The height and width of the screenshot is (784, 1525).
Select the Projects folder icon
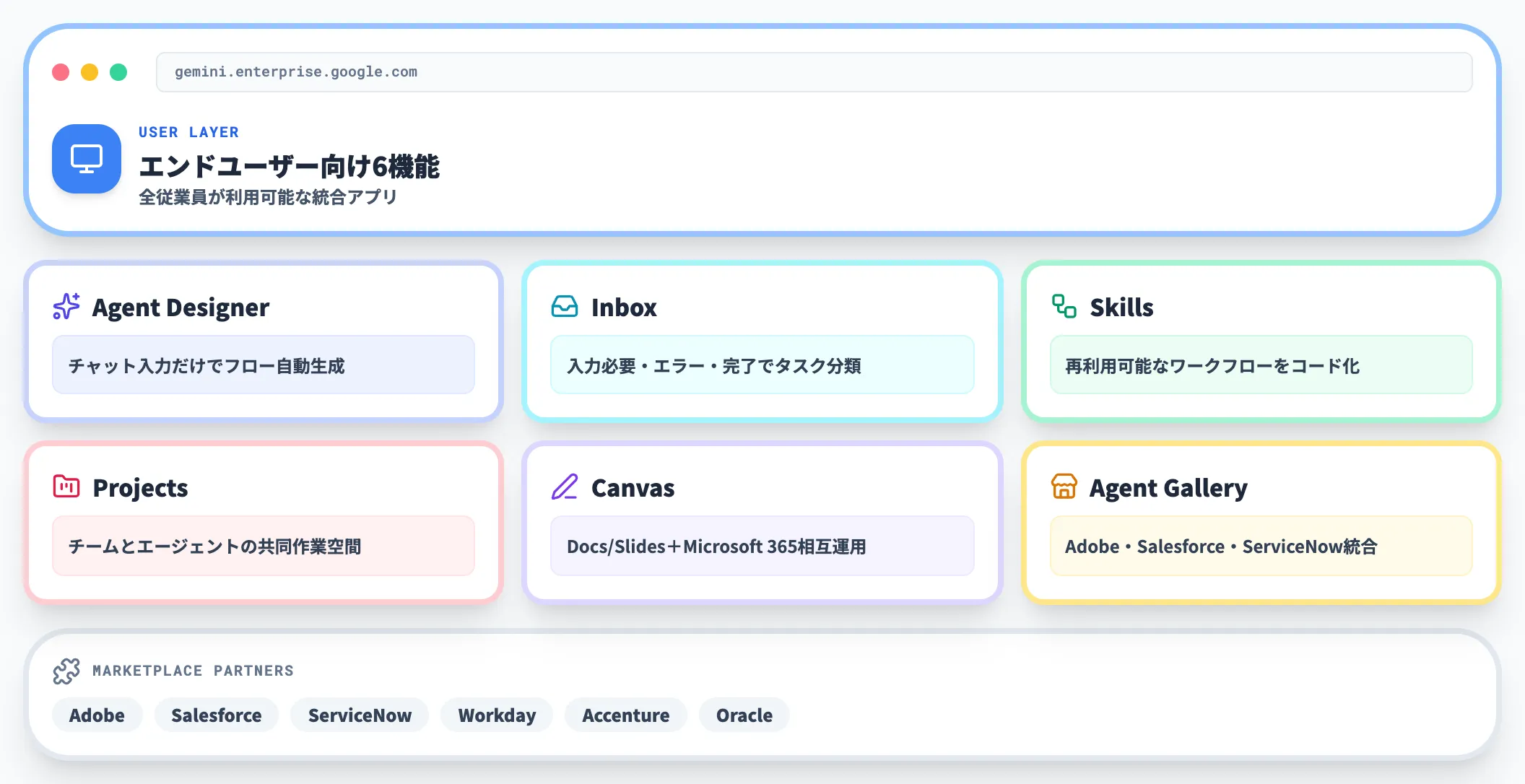pos(66,487)
